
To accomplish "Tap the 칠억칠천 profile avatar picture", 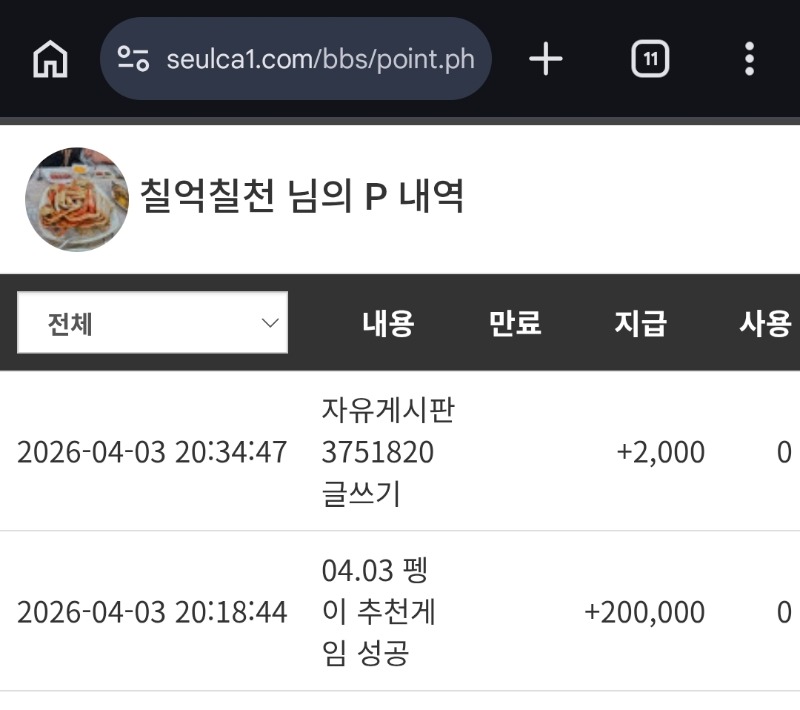I will pos(77,199).
